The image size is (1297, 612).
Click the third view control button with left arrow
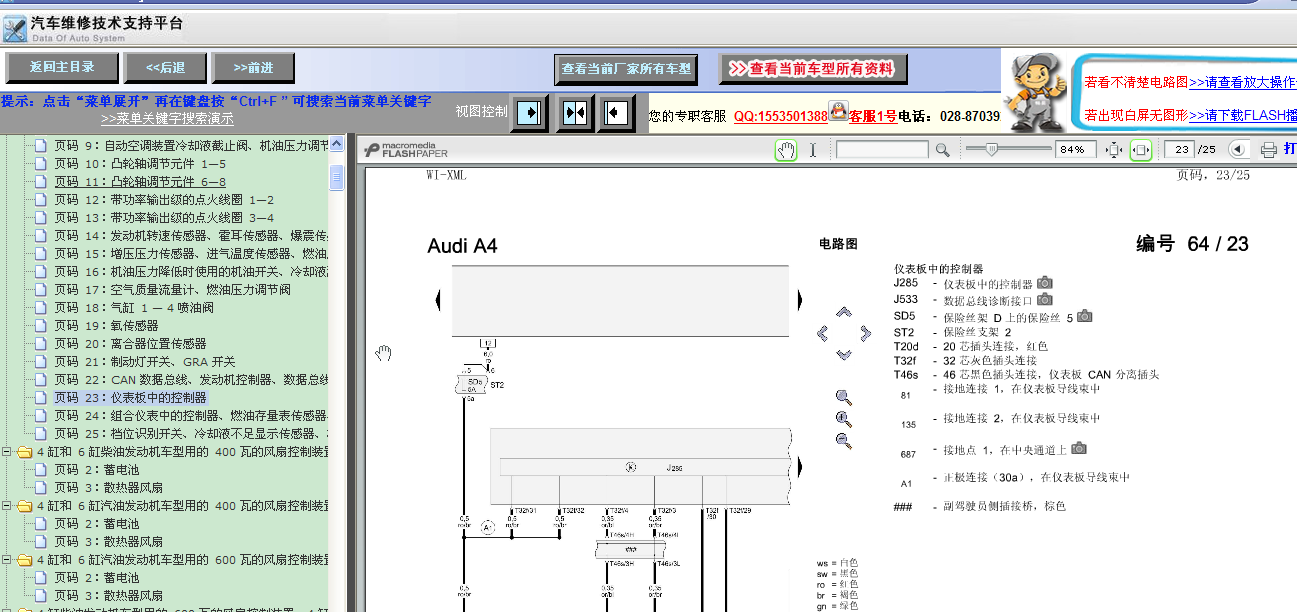click(617, 112)
